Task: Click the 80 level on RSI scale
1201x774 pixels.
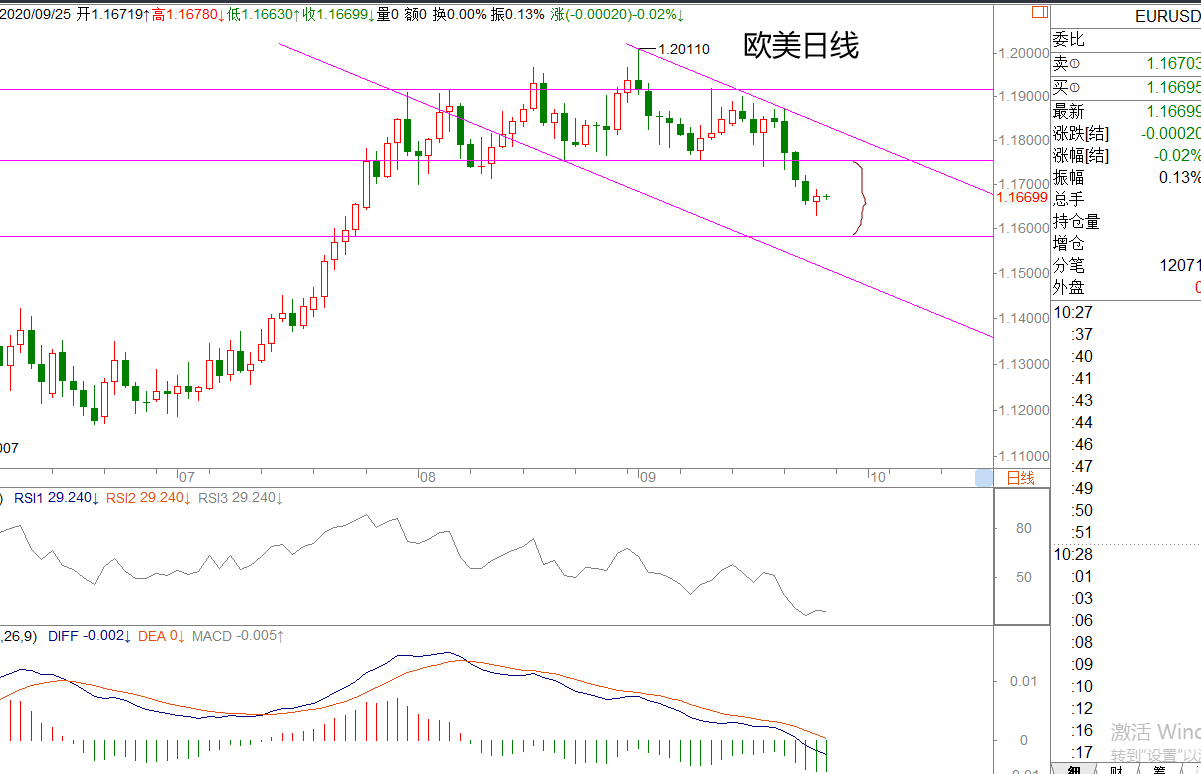Action: click(1023, 528)
